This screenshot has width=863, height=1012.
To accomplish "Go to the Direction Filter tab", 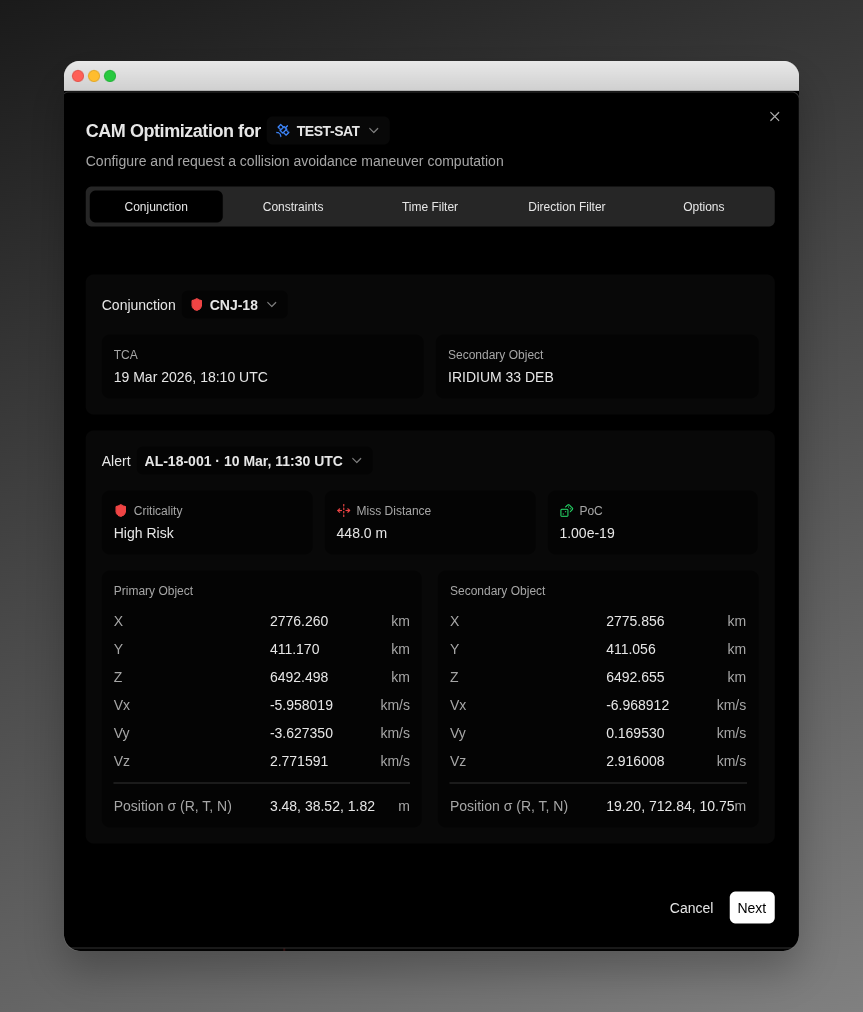I will click(x=567, y=207).
